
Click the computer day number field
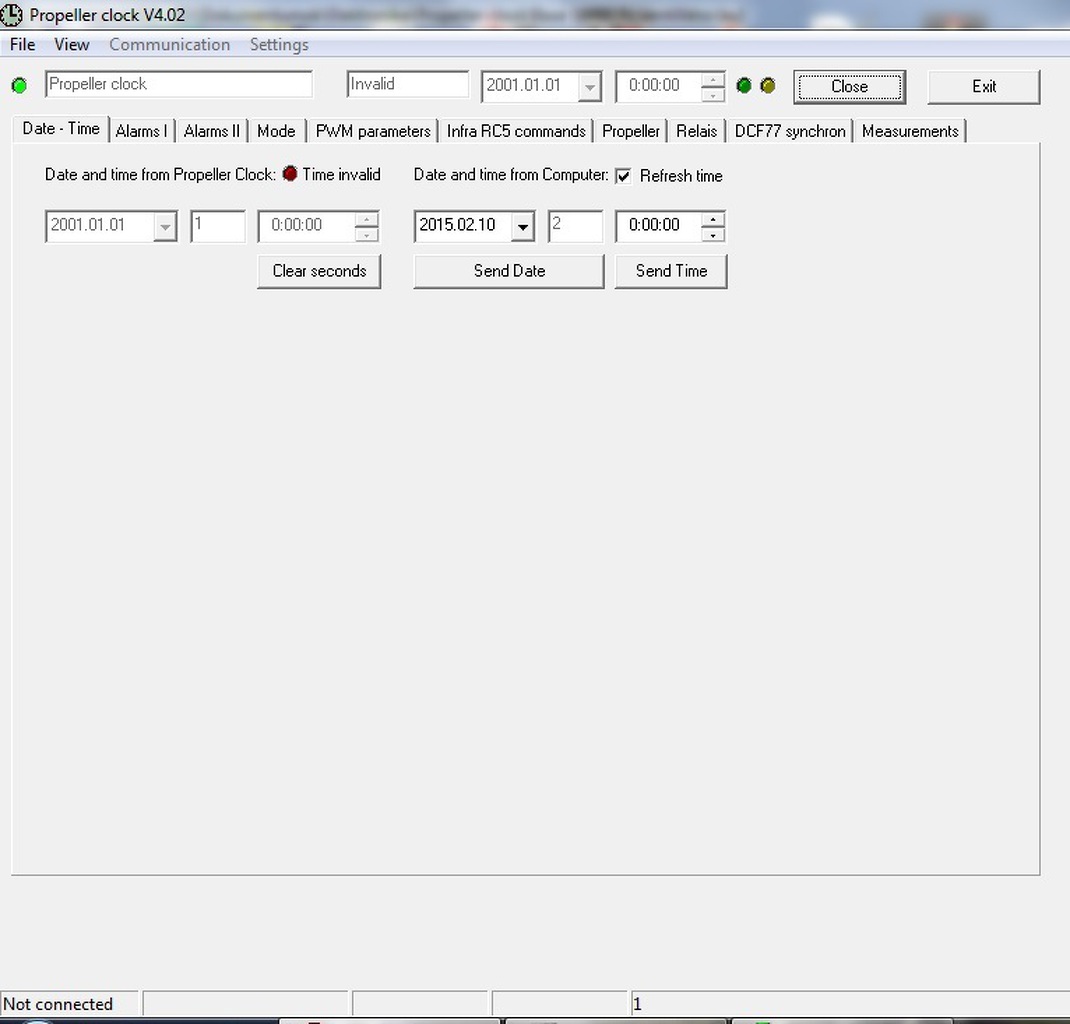[575, 226]
